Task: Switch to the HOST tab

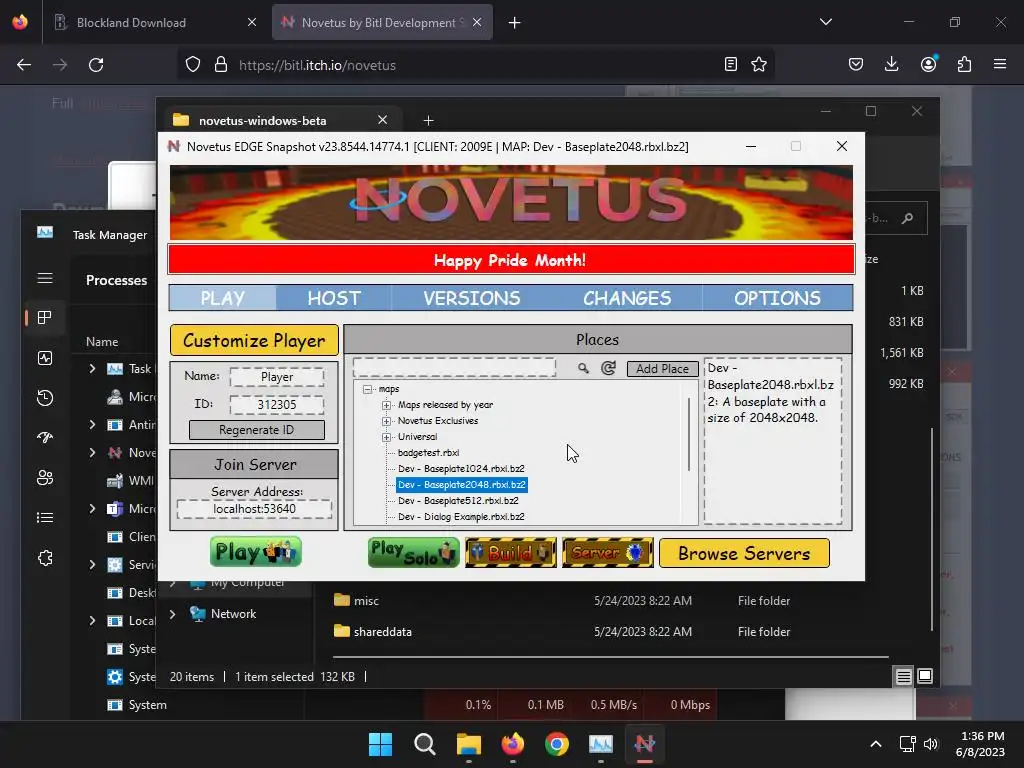Action: point(334,298)
